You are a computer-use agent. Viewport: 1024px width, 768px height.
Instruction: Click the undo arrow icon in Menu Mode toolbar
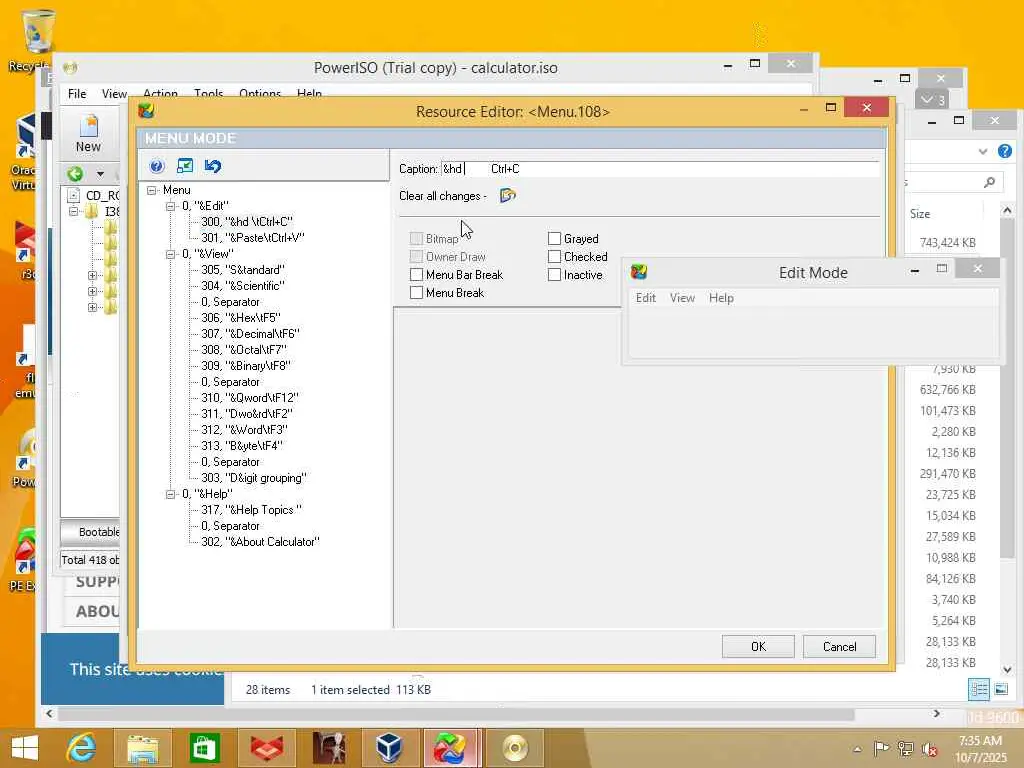pyautogui.click(x=213, y=166)
